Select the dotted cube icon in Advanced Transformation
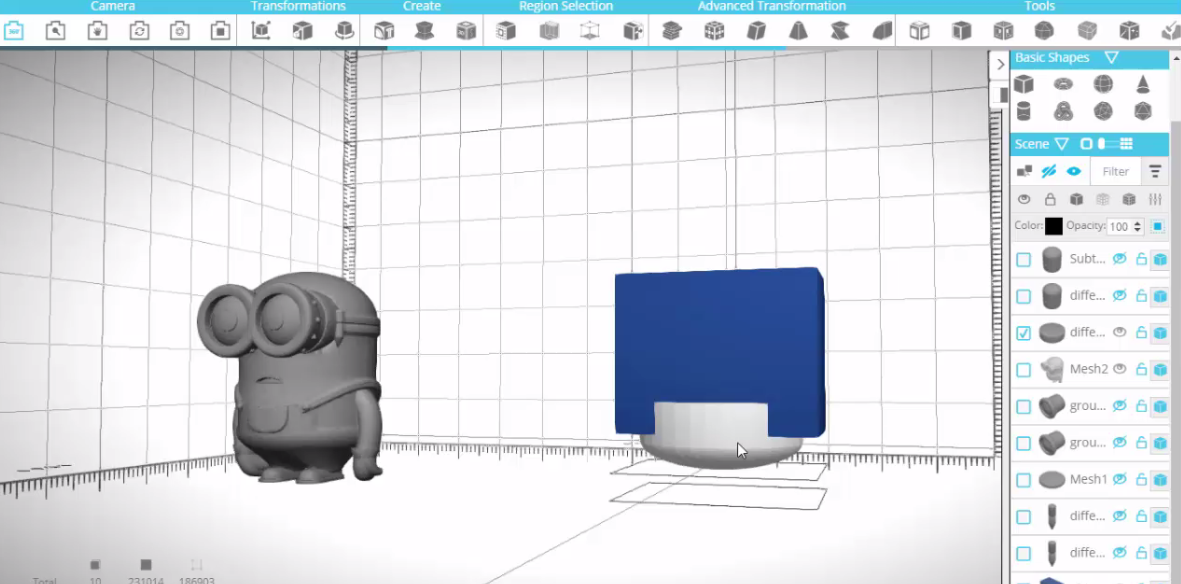 tap(714, 31)
